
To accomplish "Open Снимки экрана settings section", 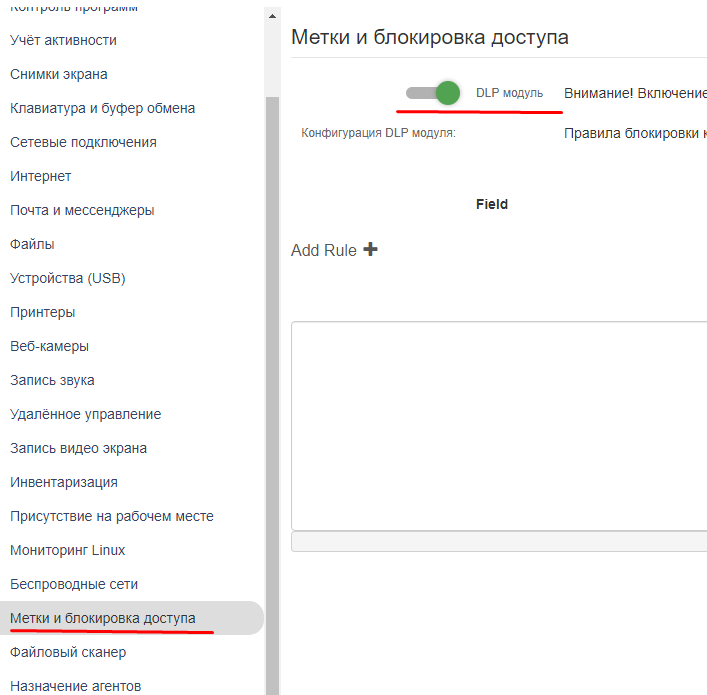I will point(59,74).
